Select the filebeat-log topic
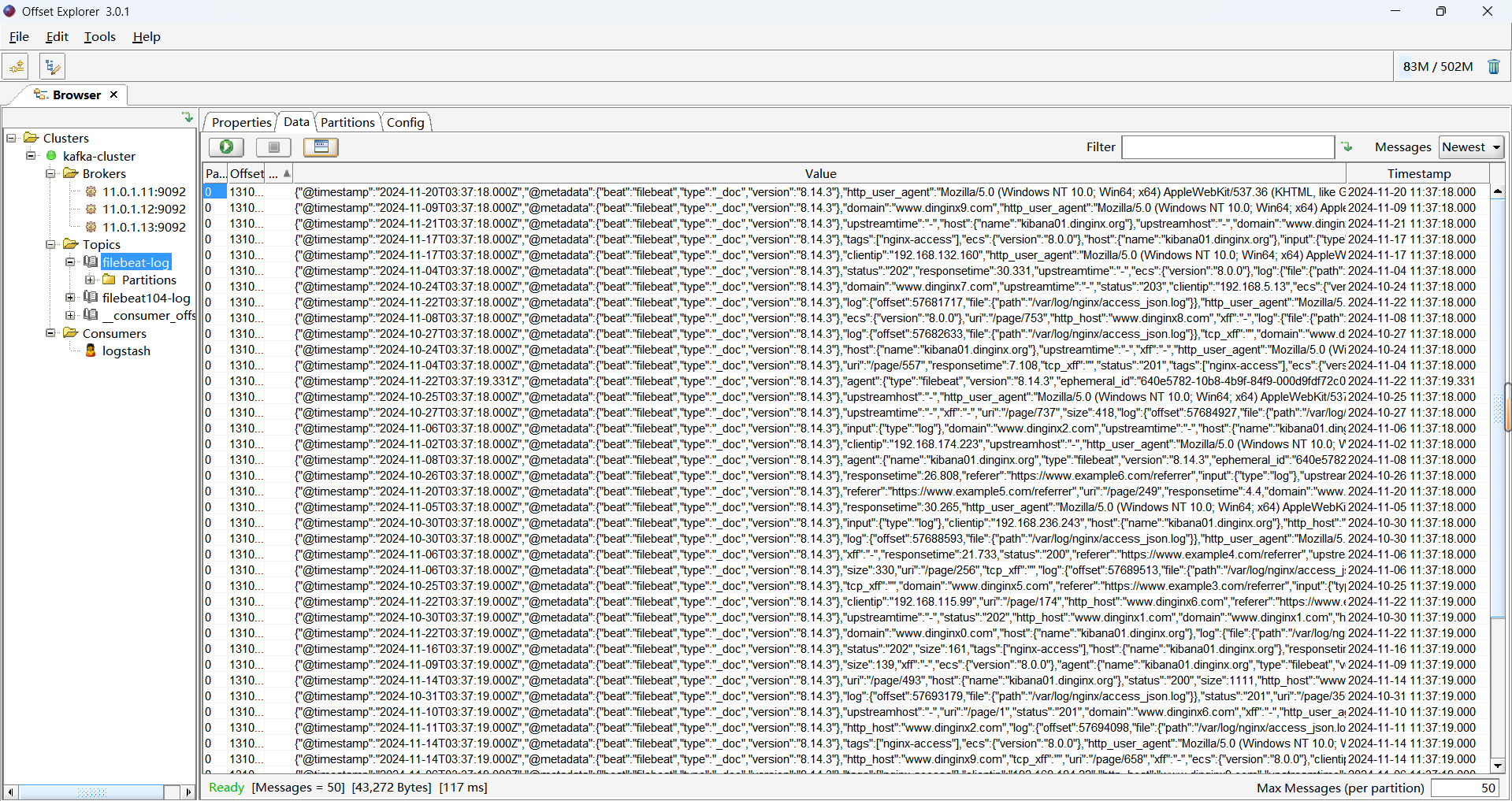The width and height of the screenshot is (1512, 801). click(x=136, y=262)
